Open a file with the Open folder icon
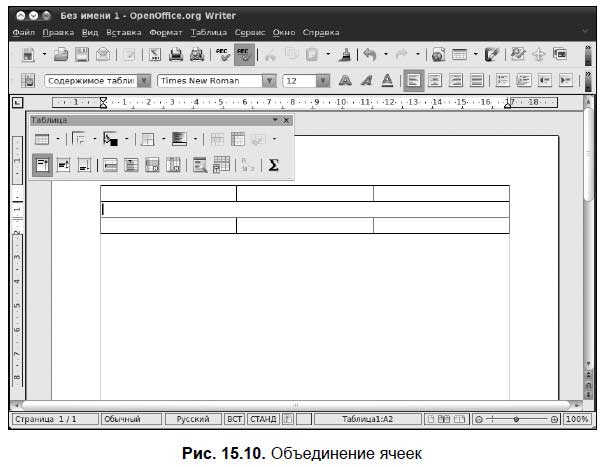Viewport: 605px width, 467px height. coord(61,55)
